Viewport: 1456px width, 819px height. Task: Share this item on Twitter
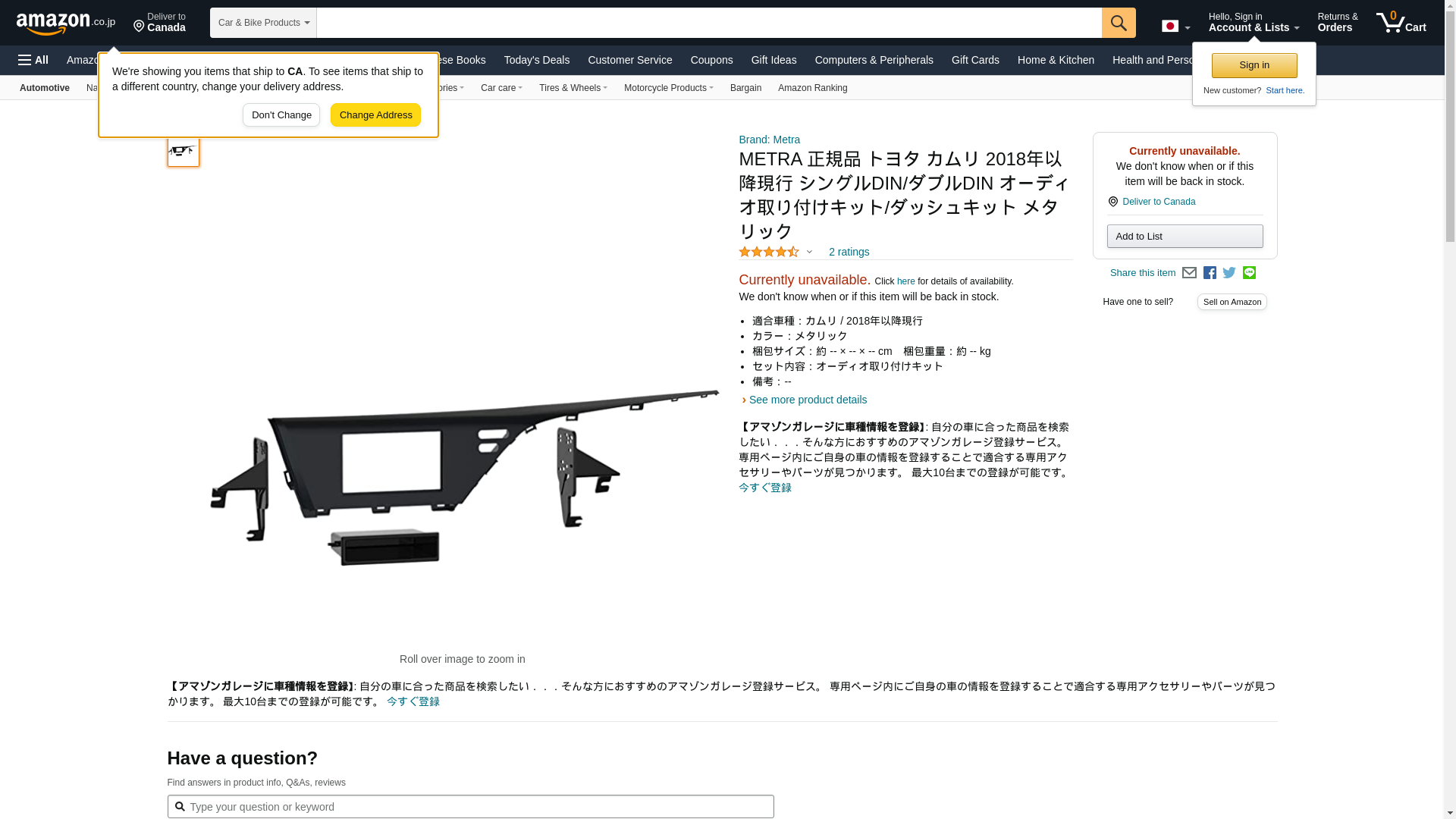1229,273
